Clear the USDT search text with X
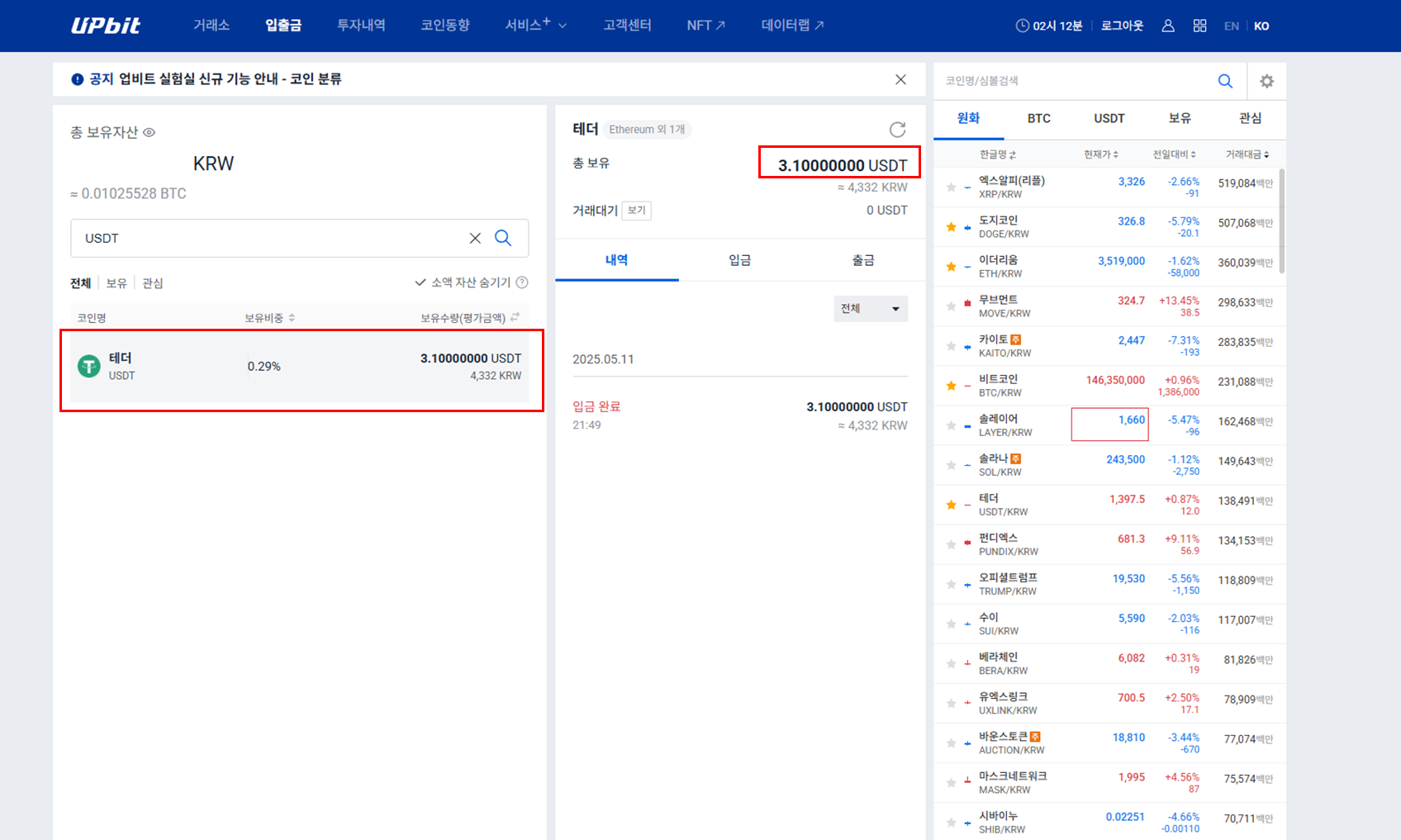This screenshot has width=1401, height=840. (x=475, y=238)
